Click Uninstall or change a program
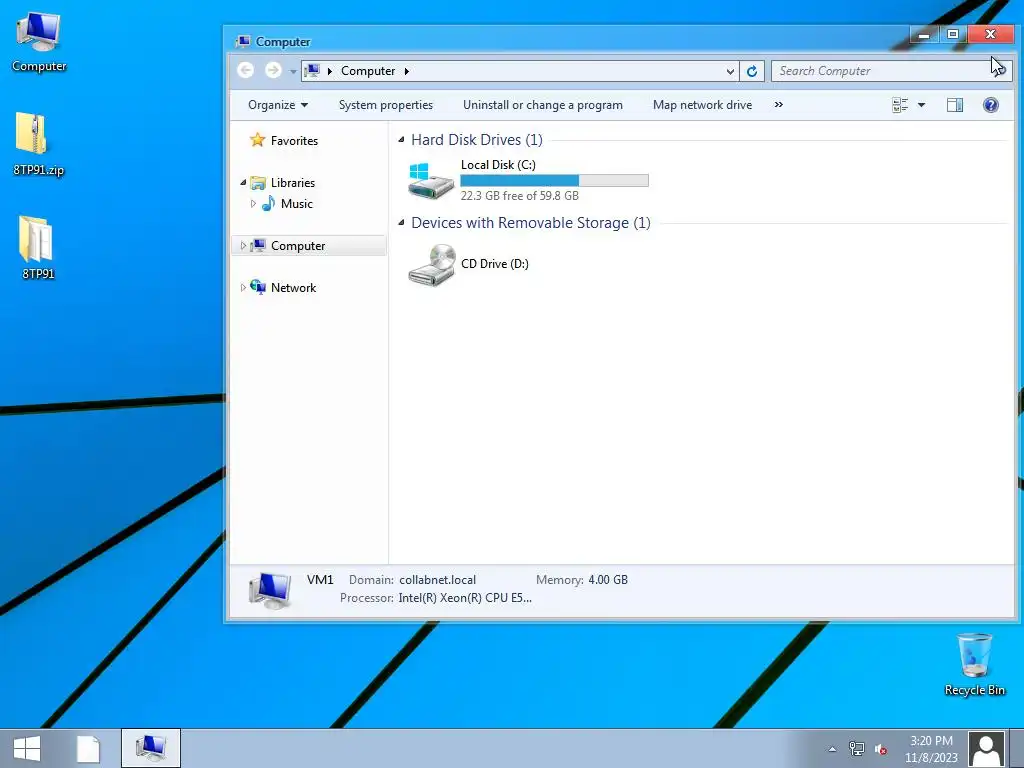 point(543,104)
